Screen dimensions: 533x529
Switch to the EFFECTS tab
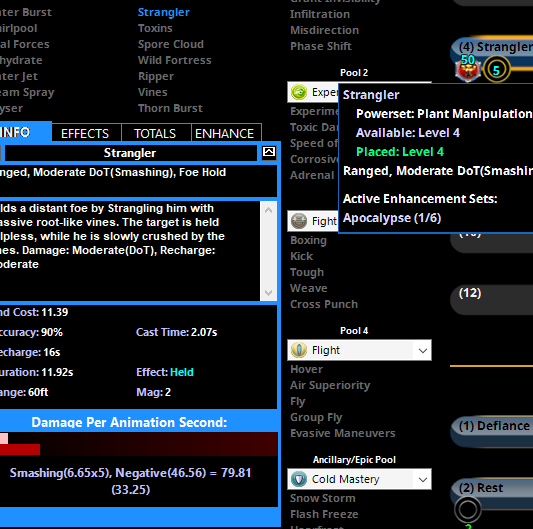(86, 133)
